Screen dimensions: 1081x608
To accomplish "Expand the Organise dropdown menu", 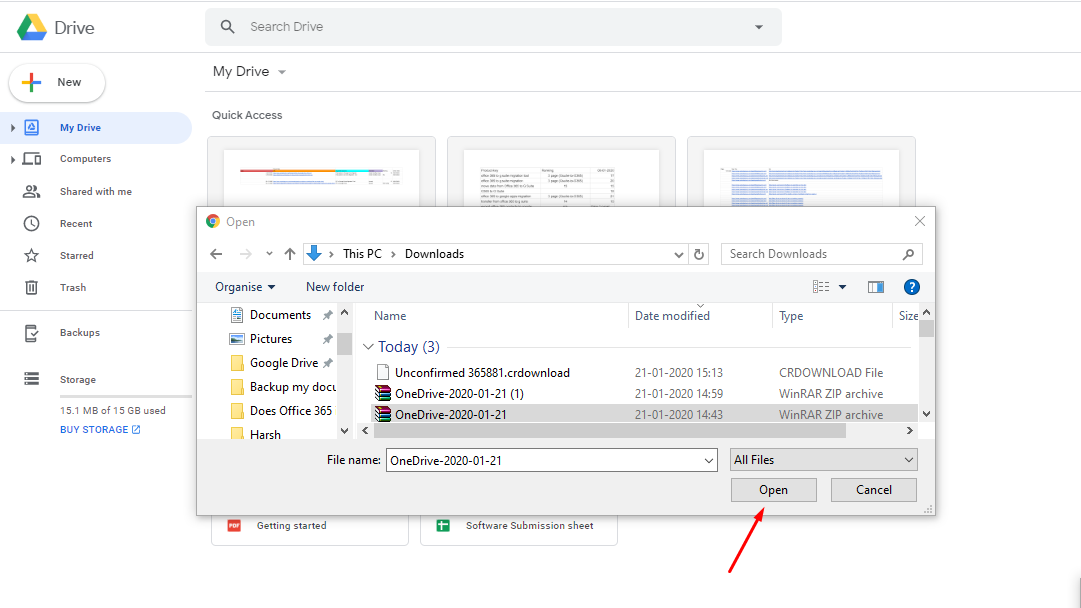I will (245, 287).
